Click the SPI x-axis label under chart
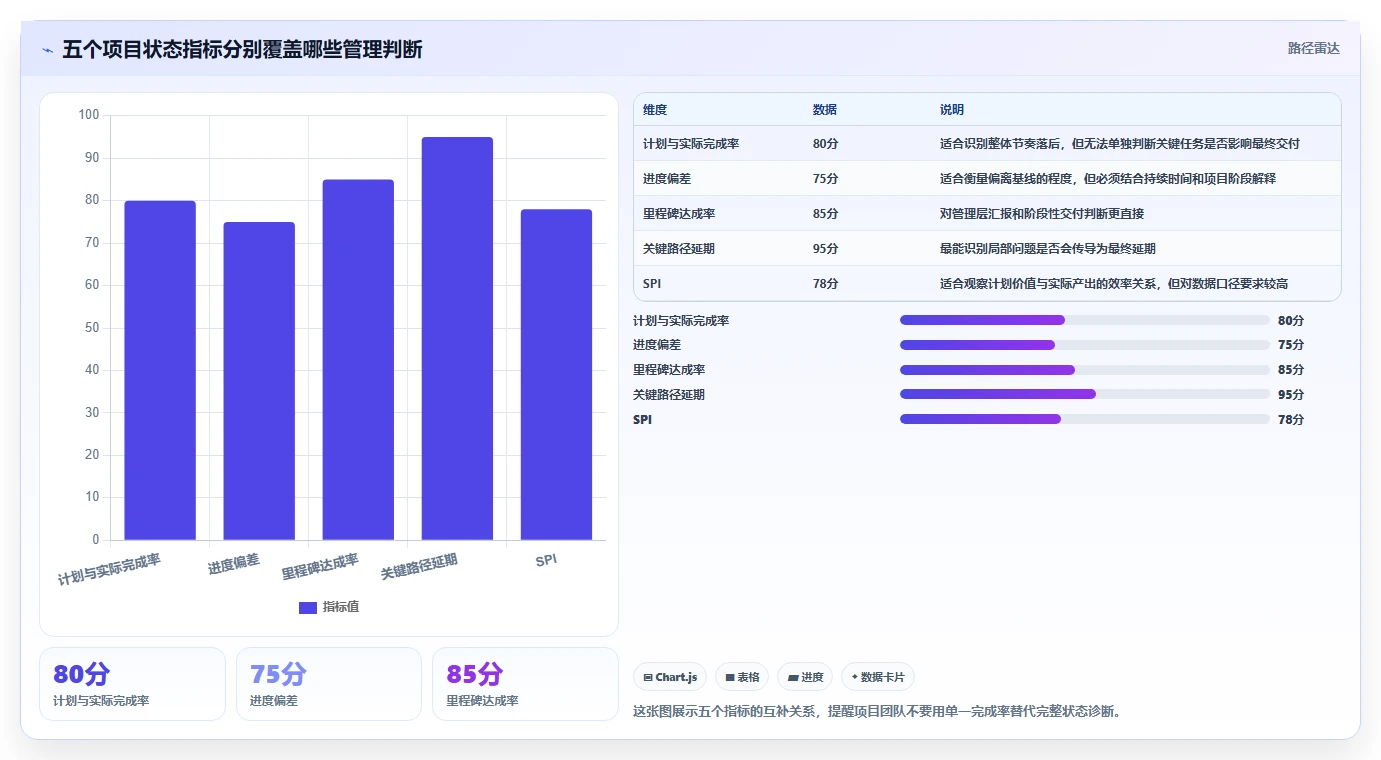 click(546, 560)
